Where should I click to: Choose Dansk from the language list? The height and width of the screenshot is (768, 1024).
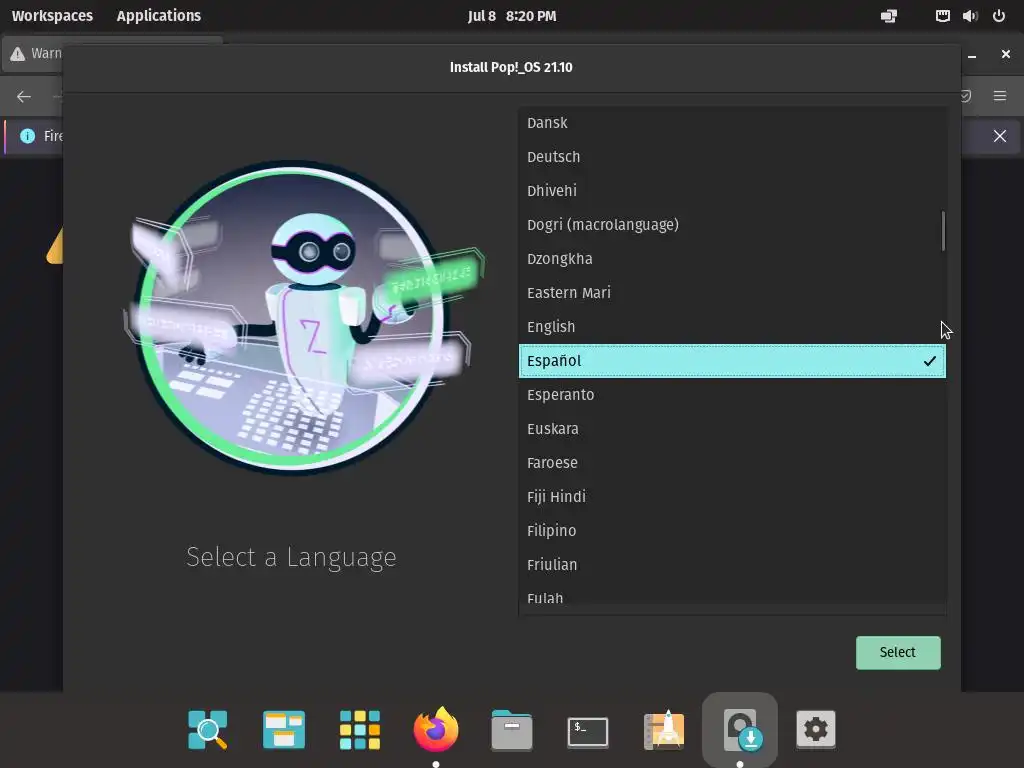(x=732, y=123)
